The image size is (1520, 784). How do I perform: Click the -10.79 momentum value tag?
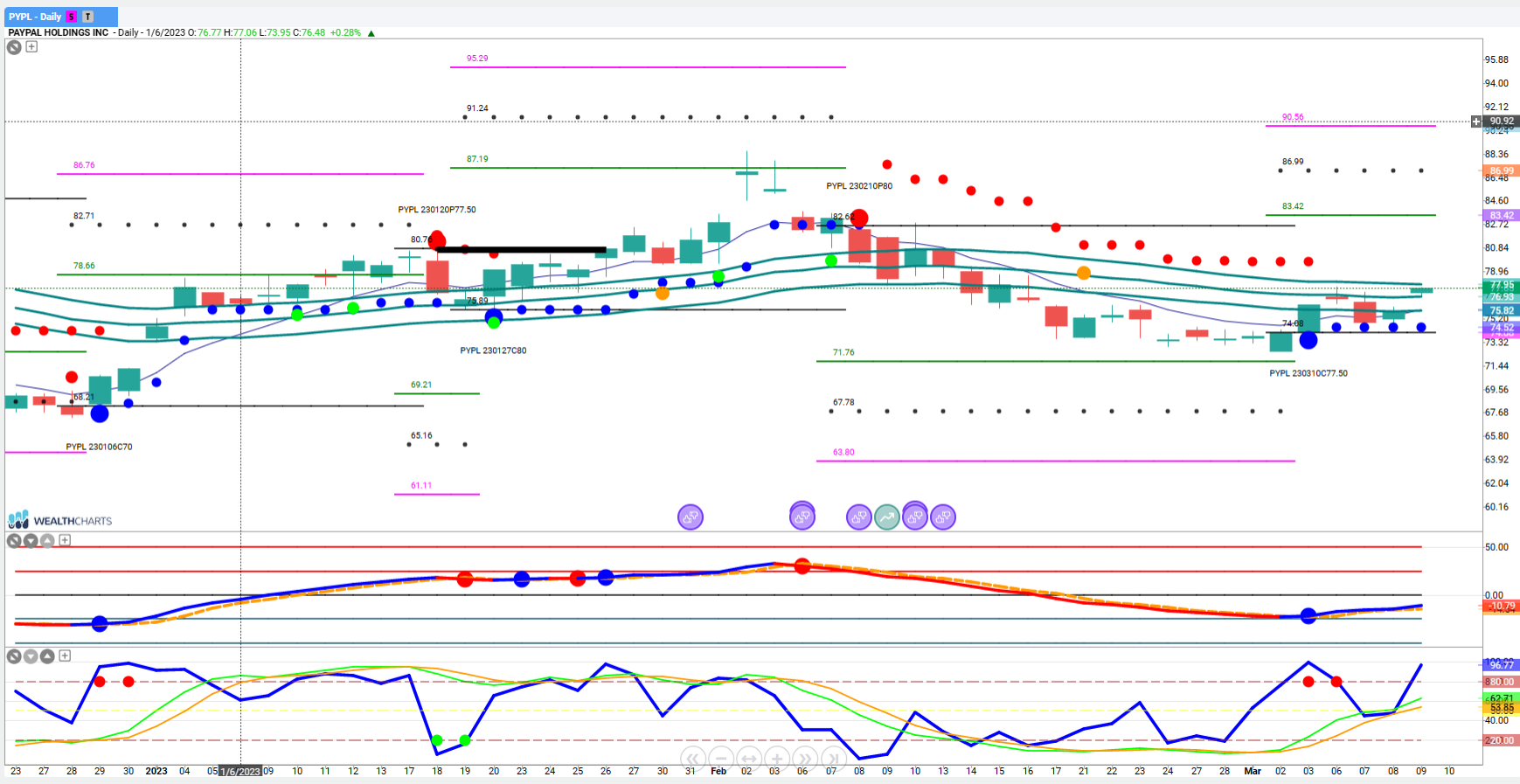(x=1502, y=606)
